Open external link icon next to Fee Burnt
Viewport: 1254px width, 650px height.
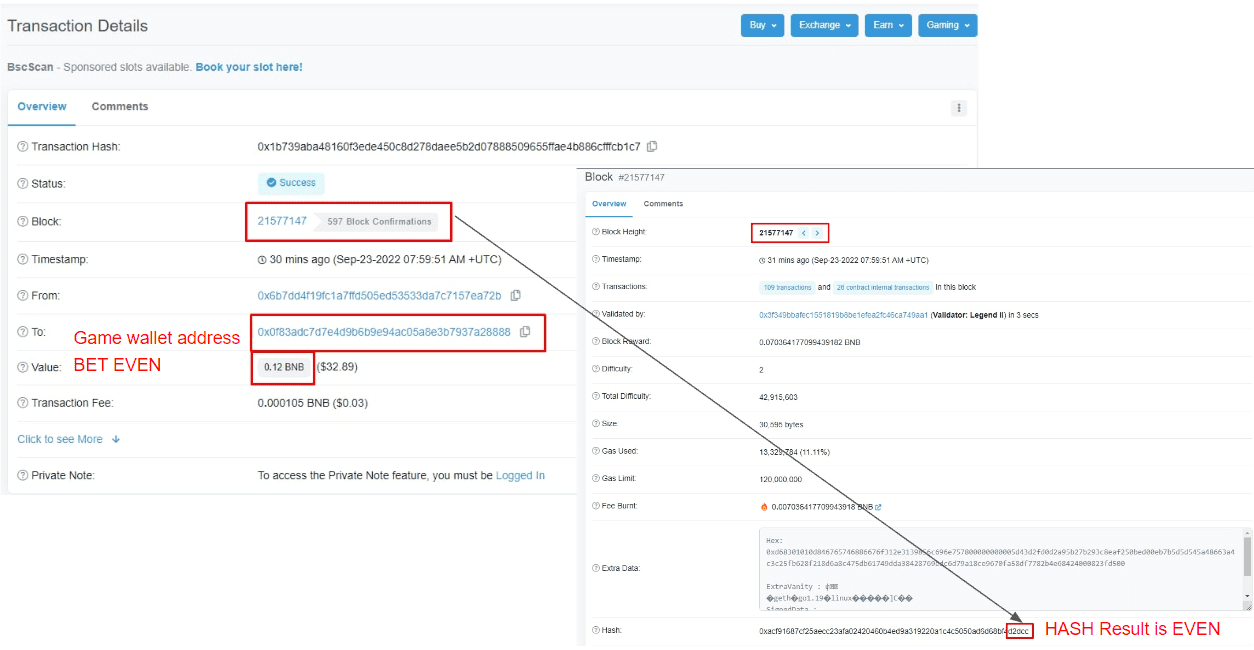tap(878, 507)
